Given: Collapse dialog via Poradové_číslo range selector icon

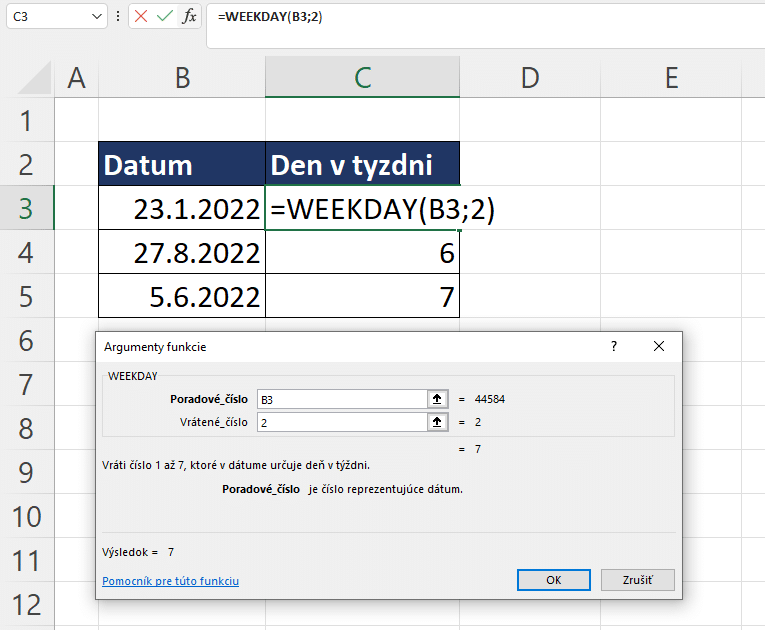Looking at the screenshot, I should click(x=437, y=399).
